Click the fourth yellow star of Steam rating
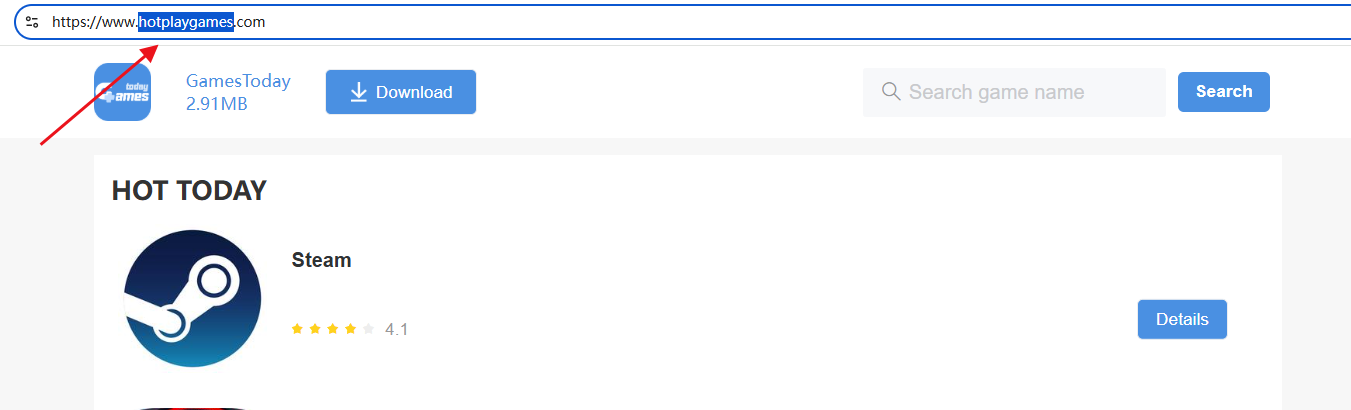1351x410 pixels. coord(351,329)
